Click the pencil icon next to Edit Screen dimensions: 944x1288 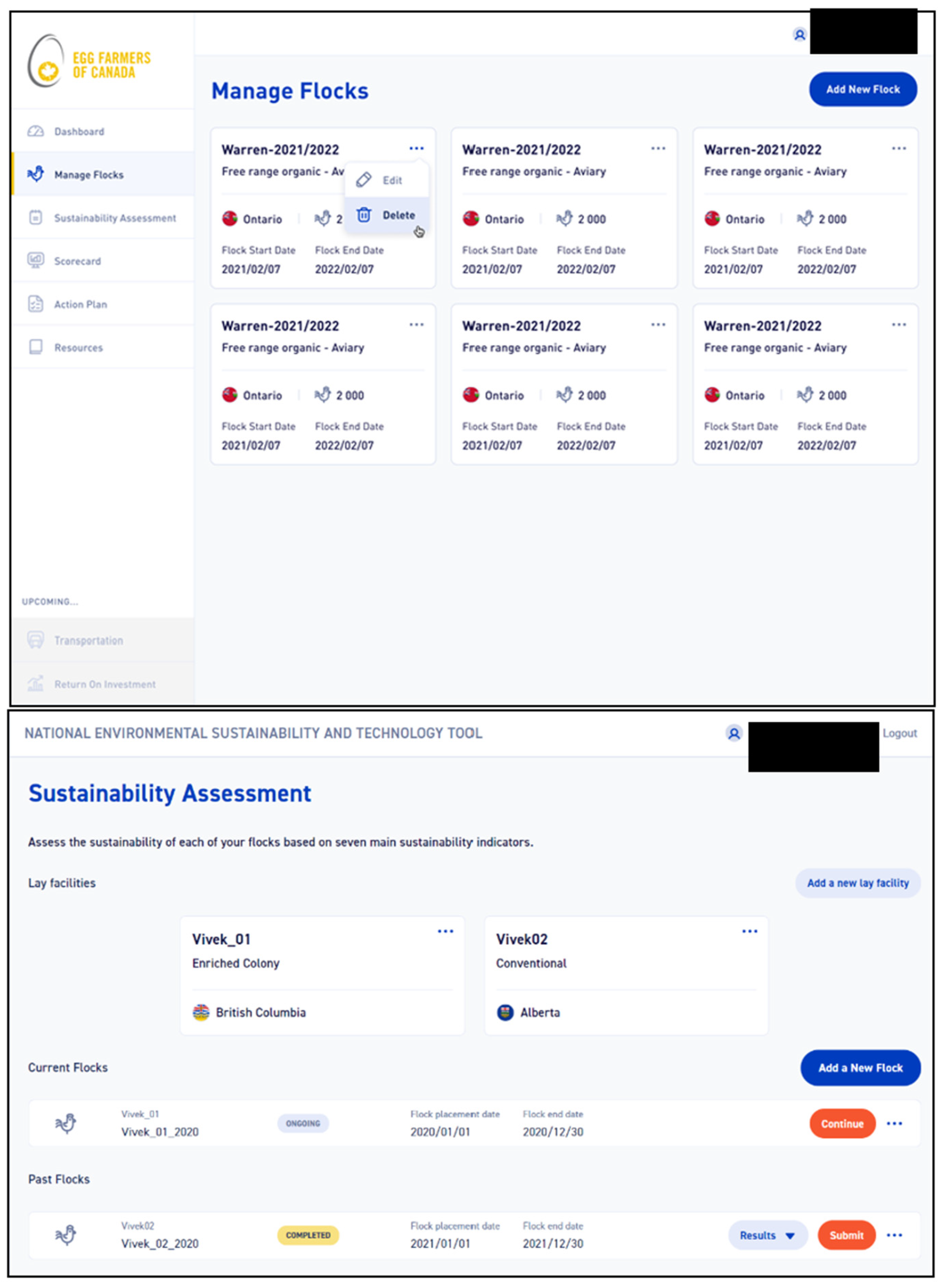(364, 180)
